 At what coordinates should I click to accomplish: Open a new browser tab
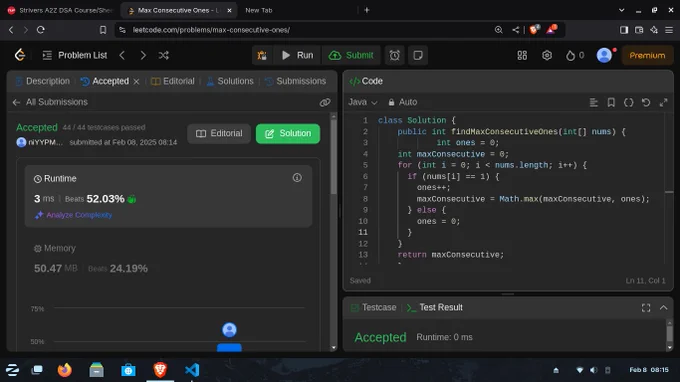pyautogui.click(x=367, y=10)
